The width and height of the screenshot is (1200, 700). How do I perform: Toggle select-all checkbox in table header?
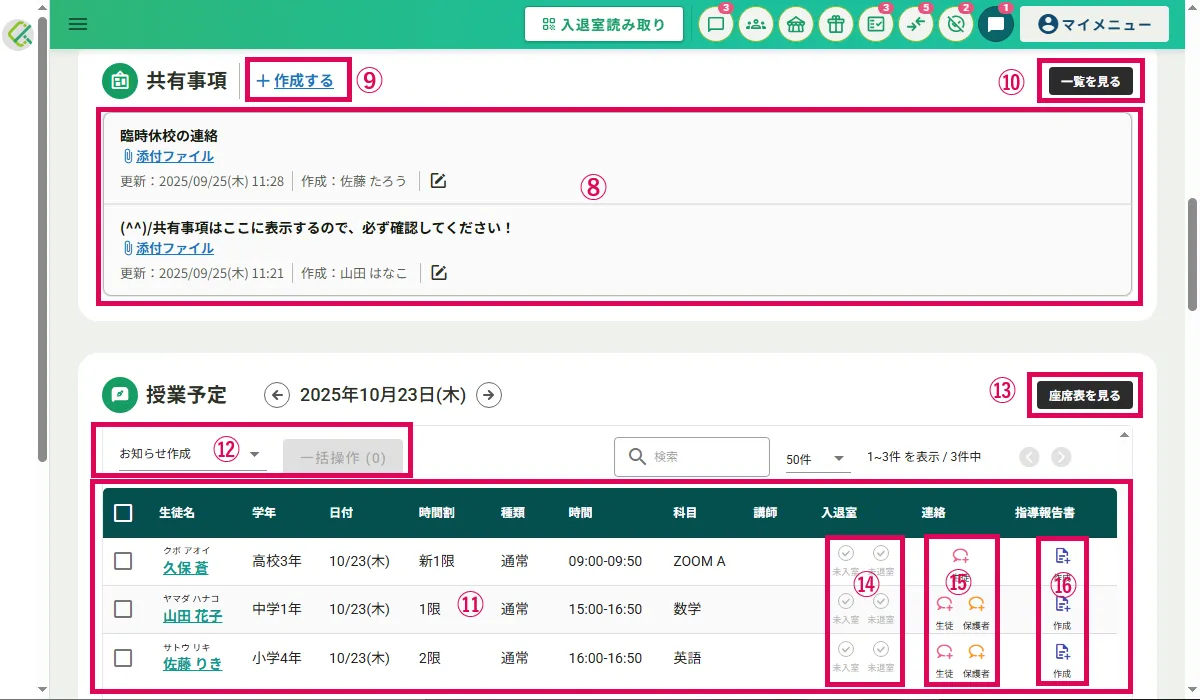point(123,513)
